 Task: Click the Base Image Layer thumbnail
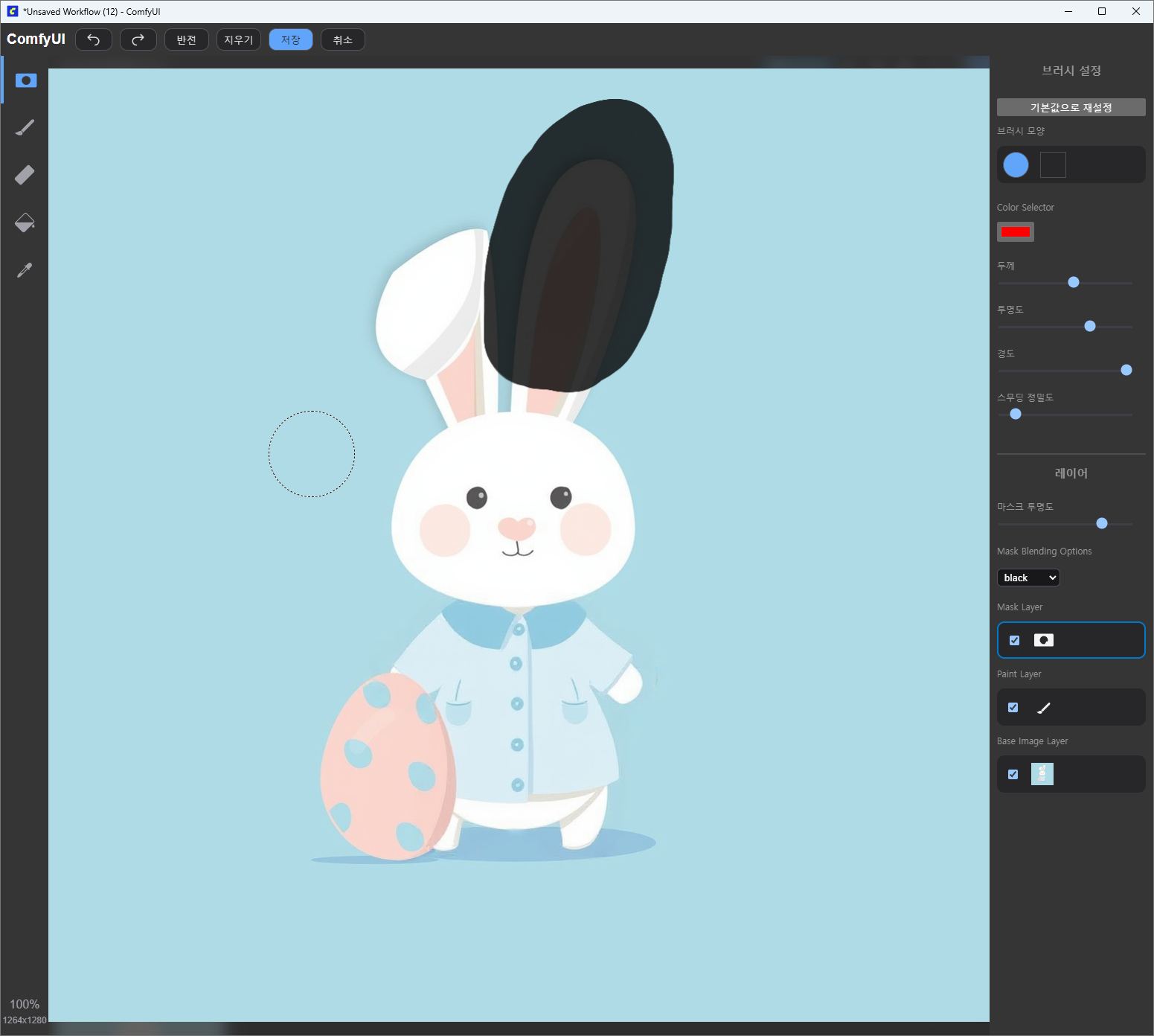1042,774
